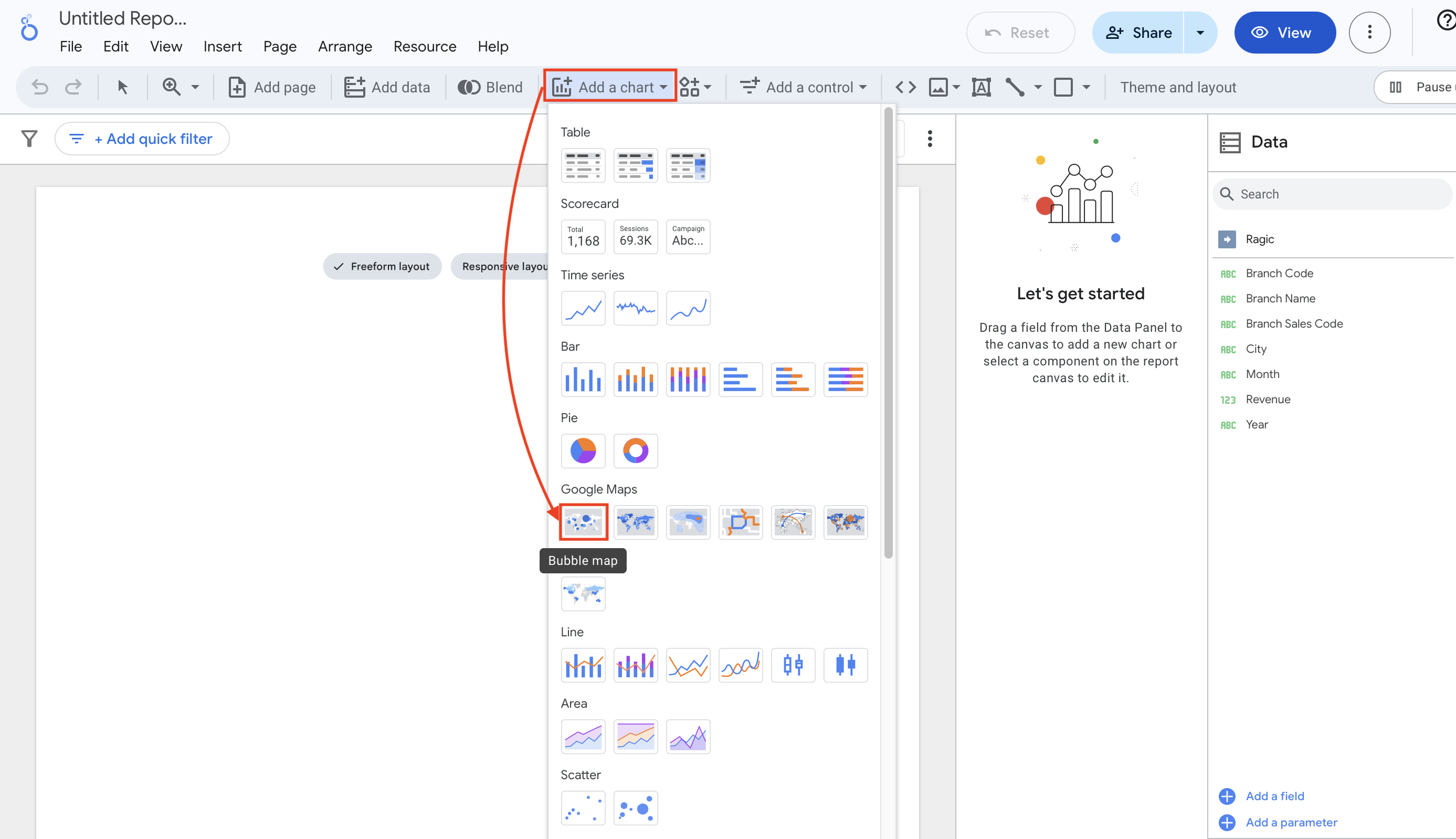Click the Blend button
The image size is (1456, 839).
(490, 87)
